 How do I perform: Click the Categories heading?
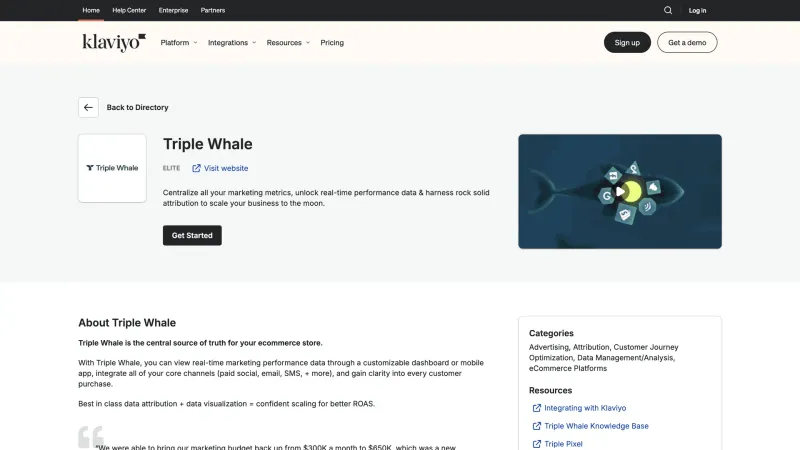tap(551, 333)
